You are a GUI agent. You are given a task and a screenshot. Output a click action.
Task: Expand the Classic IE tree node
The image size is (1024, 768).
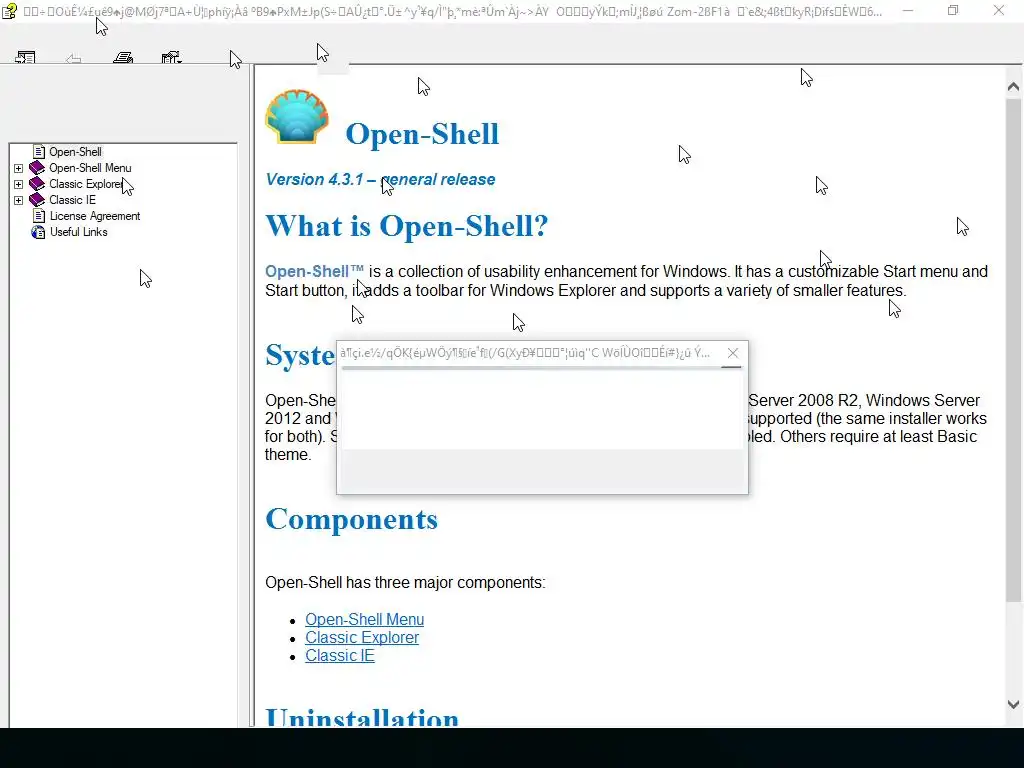click(x=18, y=200)
